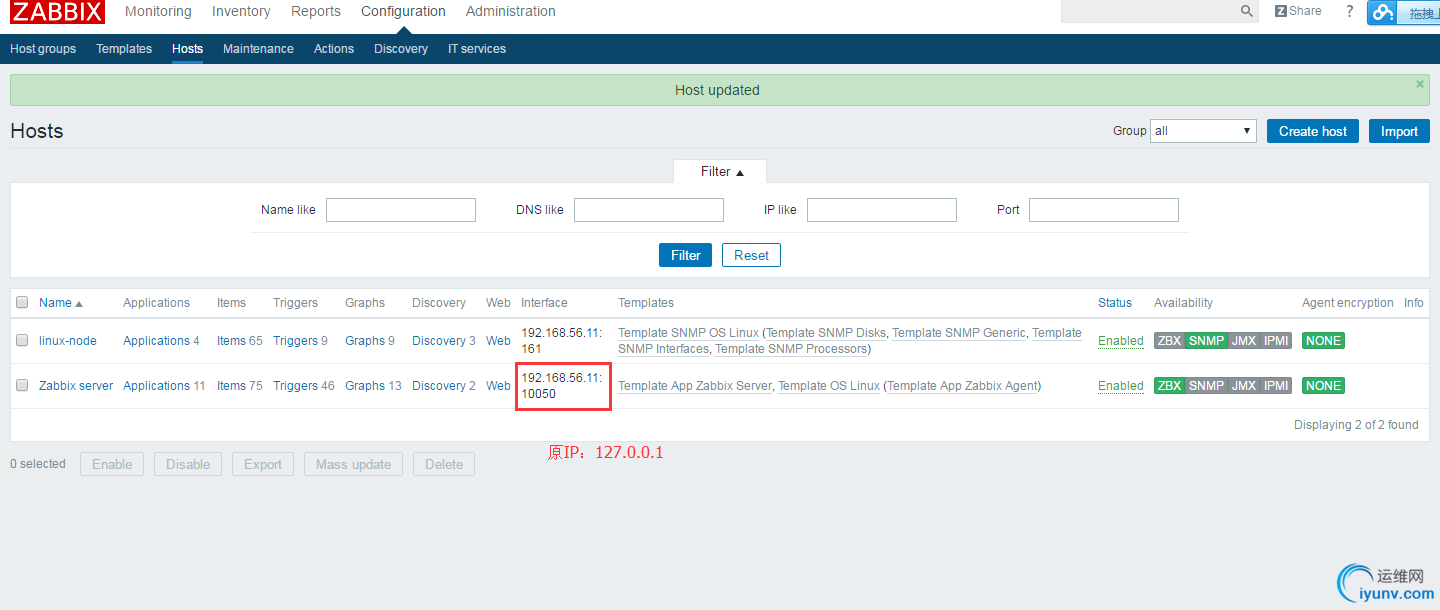The image size is (1440, 610).
Task: Click the Import button
Action: click(x=1399, y=131)
